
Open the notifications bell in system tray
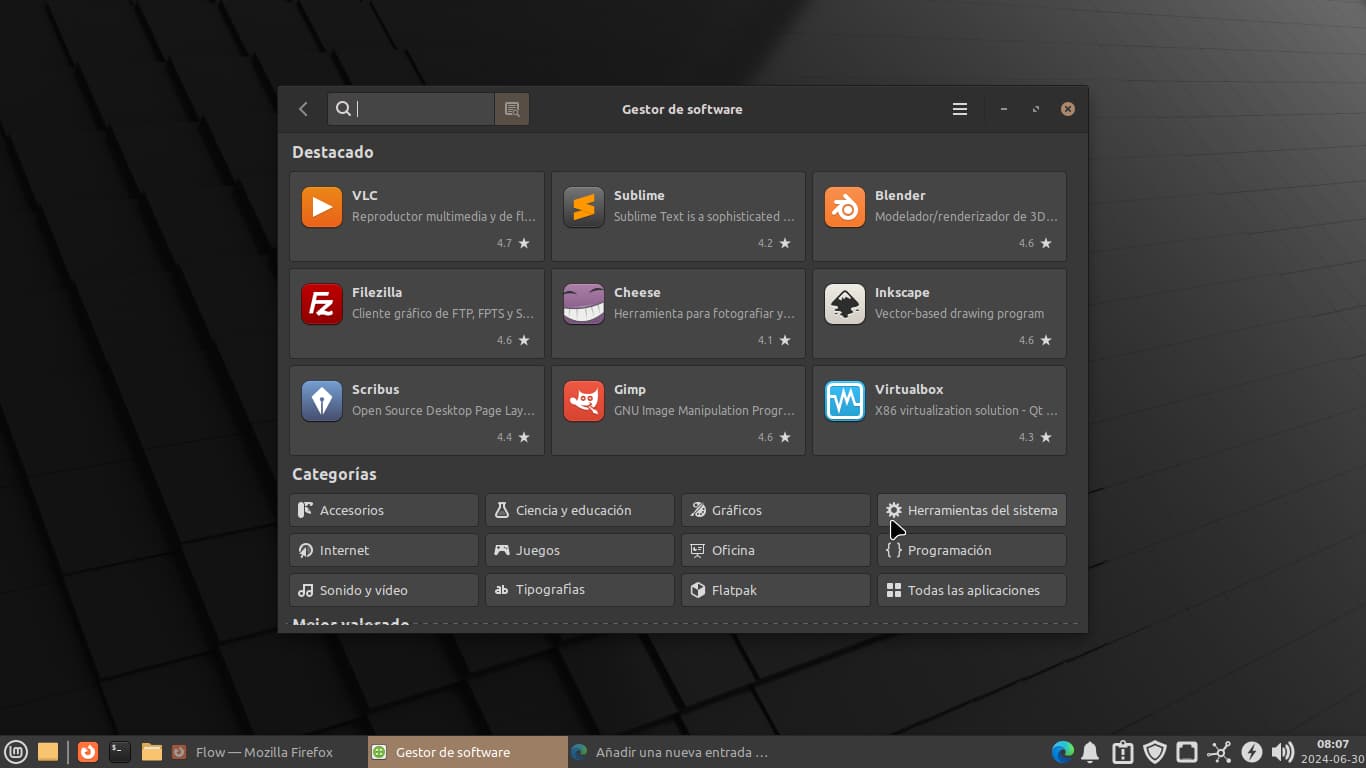point(1090,752)
